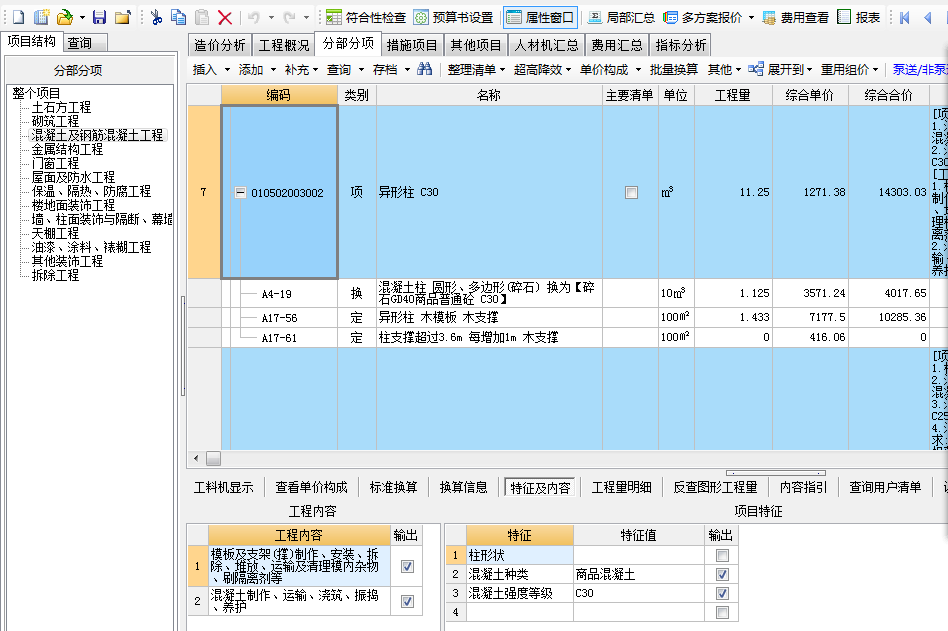Click the redo arrow icon
The image size is (948, 631).
(x=290, y=17)
